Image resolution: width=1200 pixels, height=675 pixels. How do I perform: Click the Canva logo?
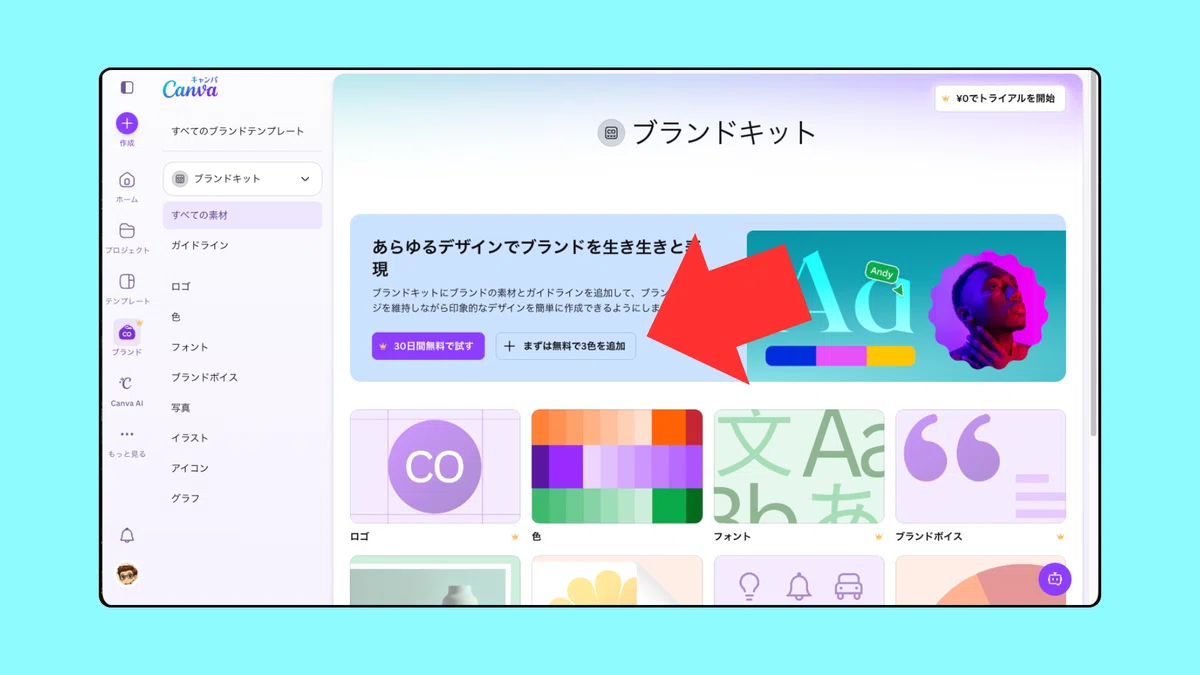pos(190,88)
